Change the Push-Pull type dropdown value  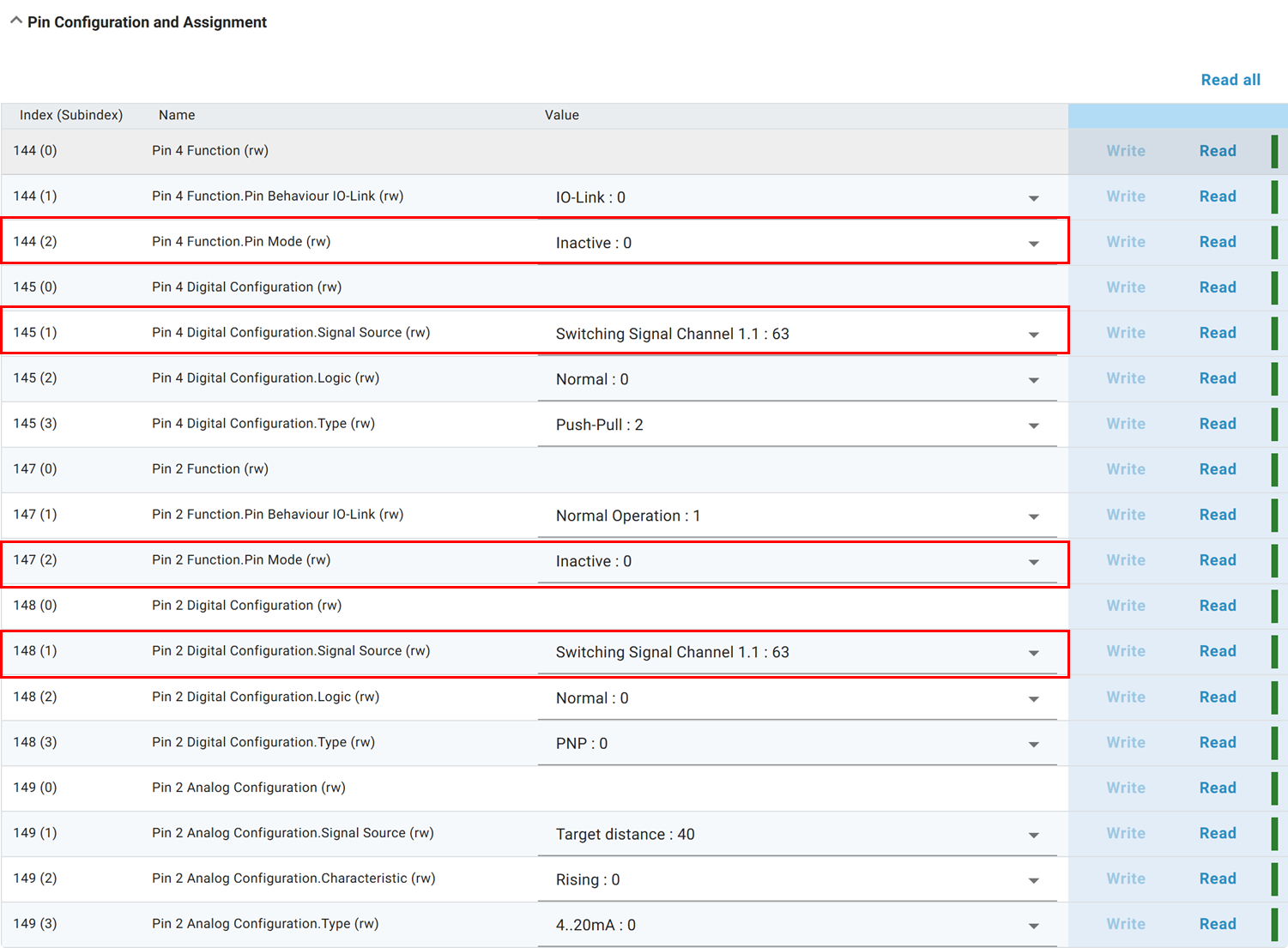coord(1033,426)
